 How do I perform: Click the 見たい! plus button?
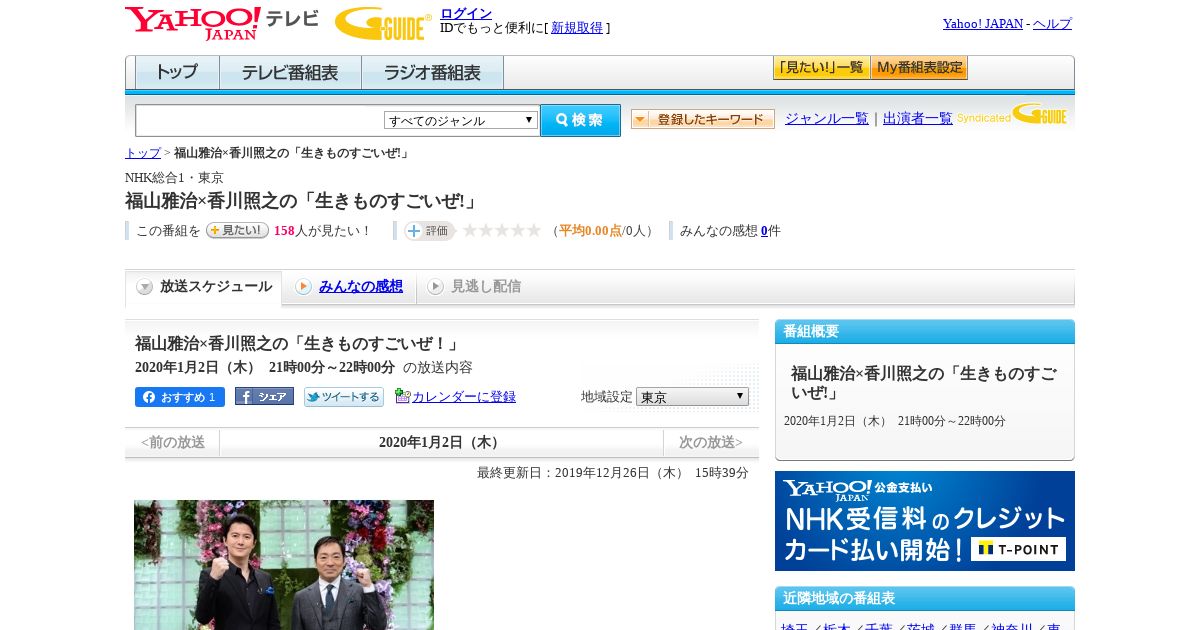click(x=237, y=230)
